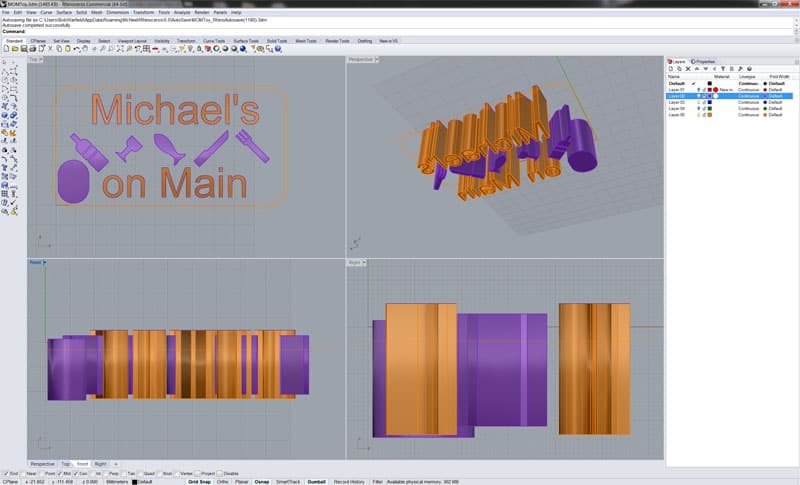Screen dimensions: 800x485
Task: Open the Perspective viewport title dropdown arrow
Action: click(377, 60)
